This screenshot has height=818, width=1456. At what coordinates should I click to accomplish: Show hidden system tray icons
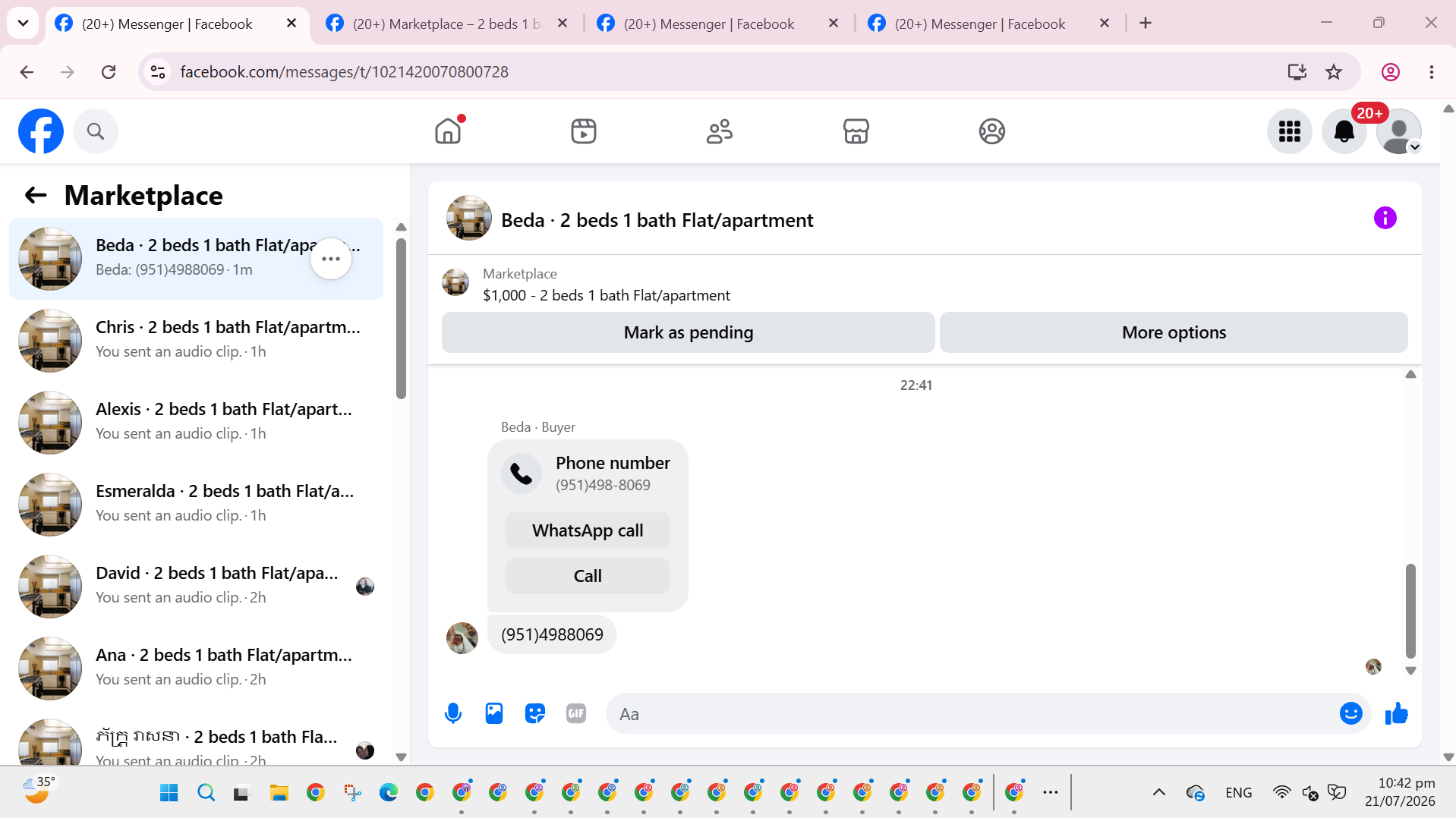tap(1158, 793)
